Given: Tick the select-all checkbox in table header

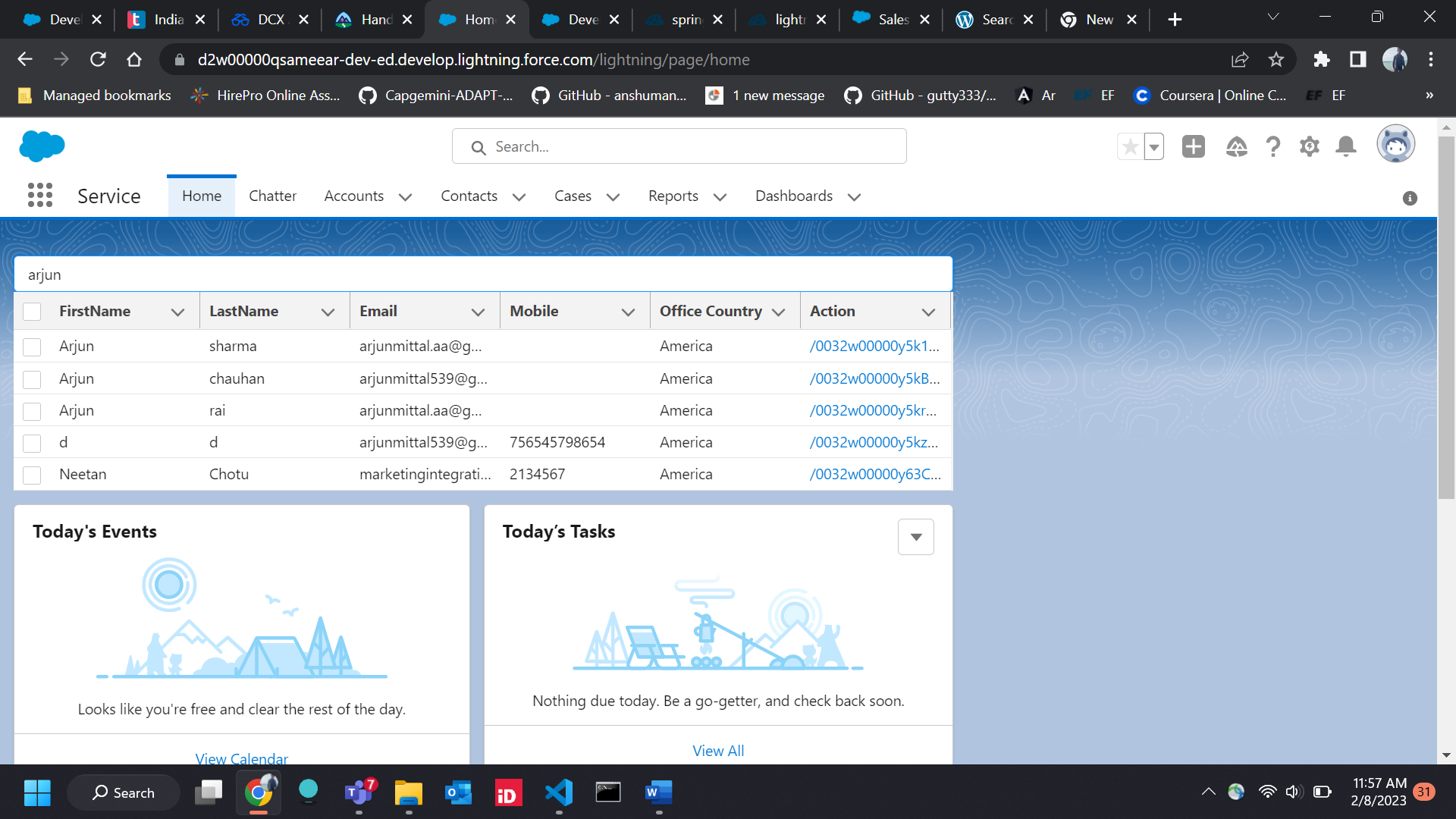Looking at the screenshot, I should pos(32,312).
